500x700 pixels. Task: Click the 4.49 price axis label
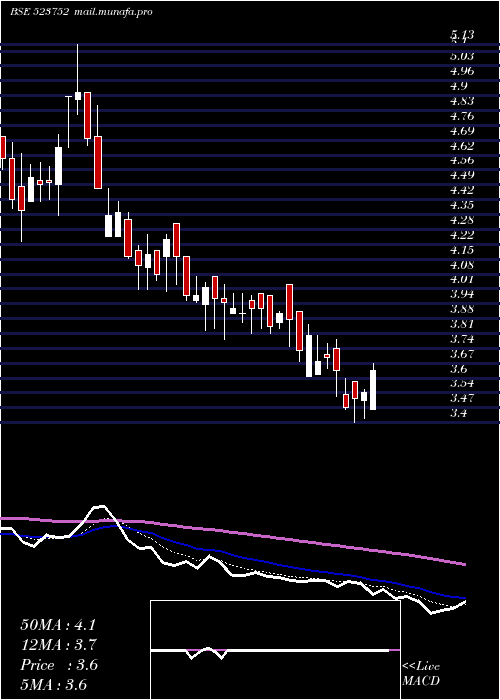coord(462,175)
